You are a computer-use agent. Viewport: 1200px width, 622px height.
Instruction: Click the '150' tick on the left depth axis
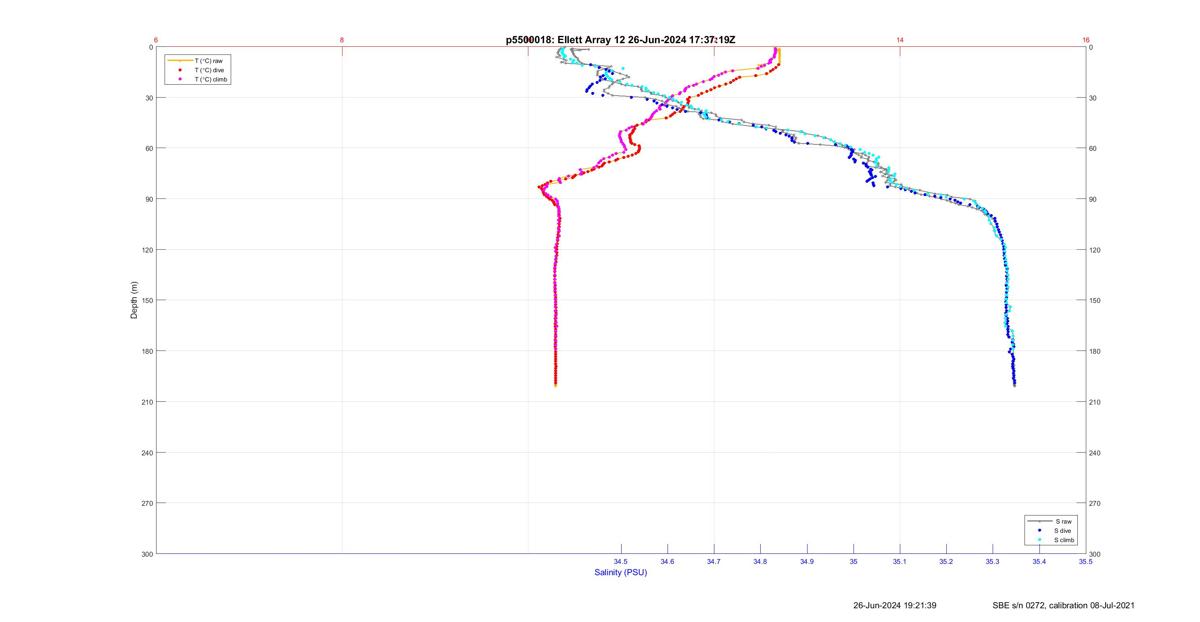[148, 300]
